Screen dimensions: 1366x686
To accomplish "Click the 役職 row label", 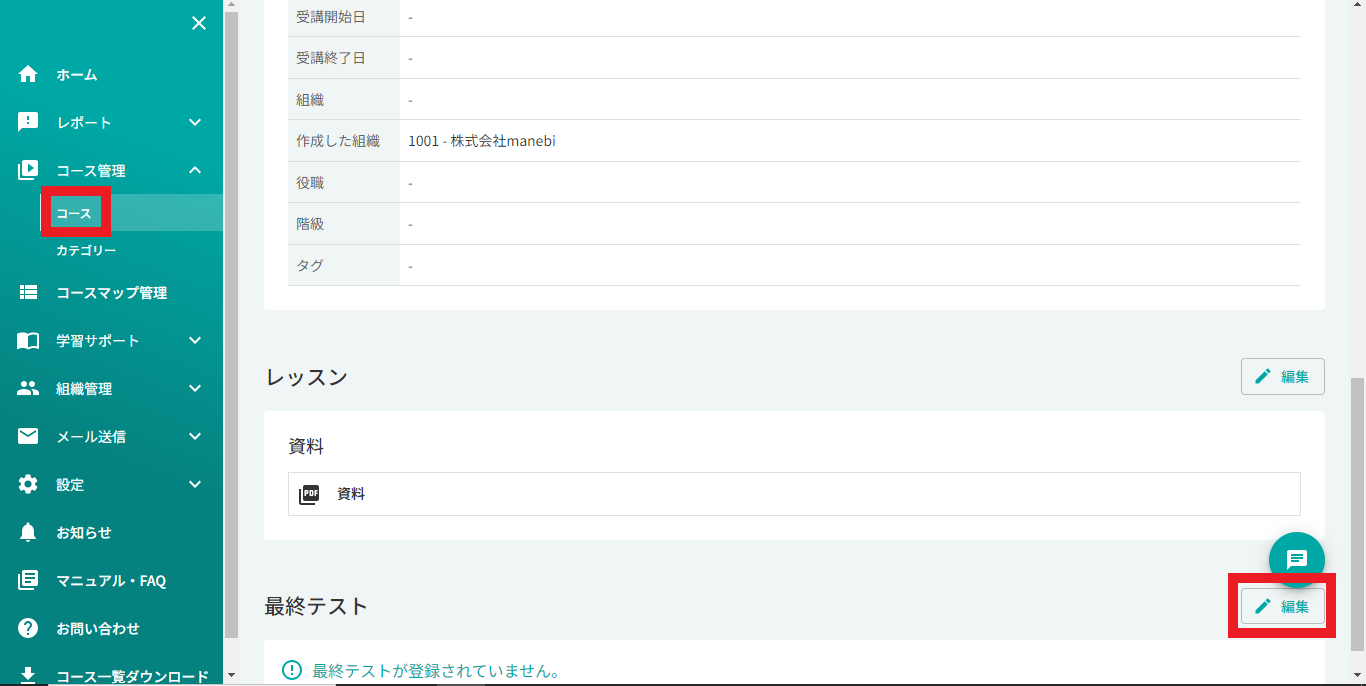I will 310,183.
